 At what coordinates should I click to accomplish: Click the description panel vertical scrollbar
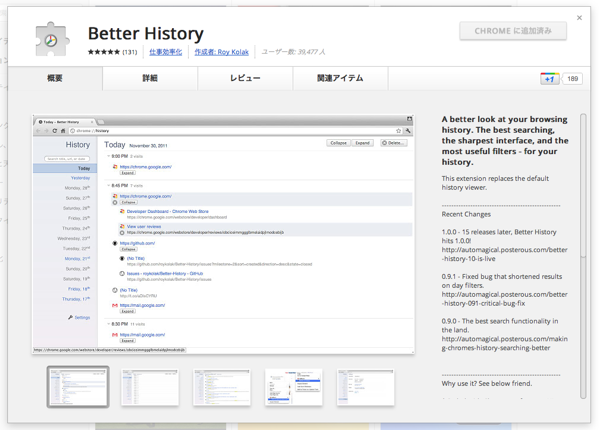(x=583, y=256)
